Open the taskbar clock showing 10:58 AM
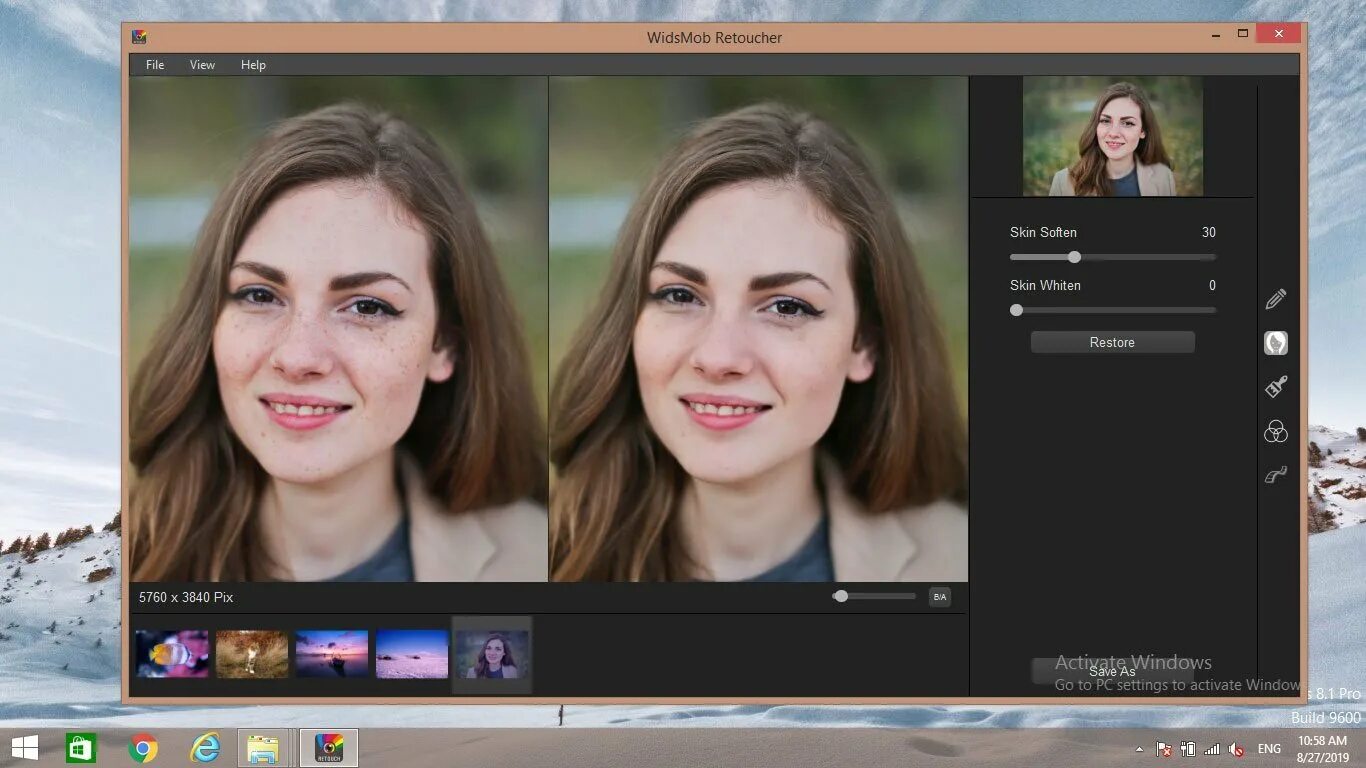Image resolution: width=1366 pixels, height=768 pixels. (x=1322, y=749)
